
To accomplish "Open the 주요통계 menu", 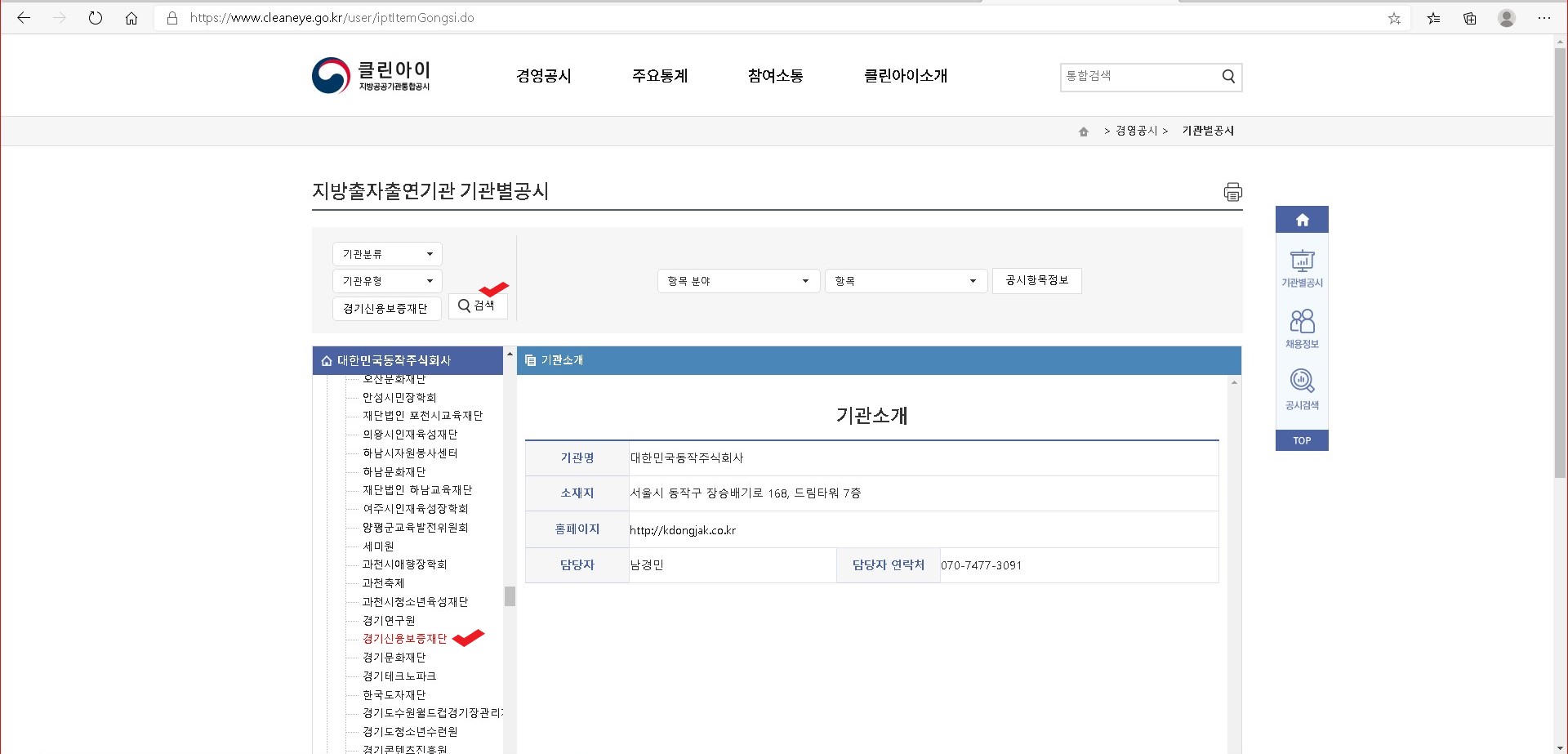I will (660, 76).
